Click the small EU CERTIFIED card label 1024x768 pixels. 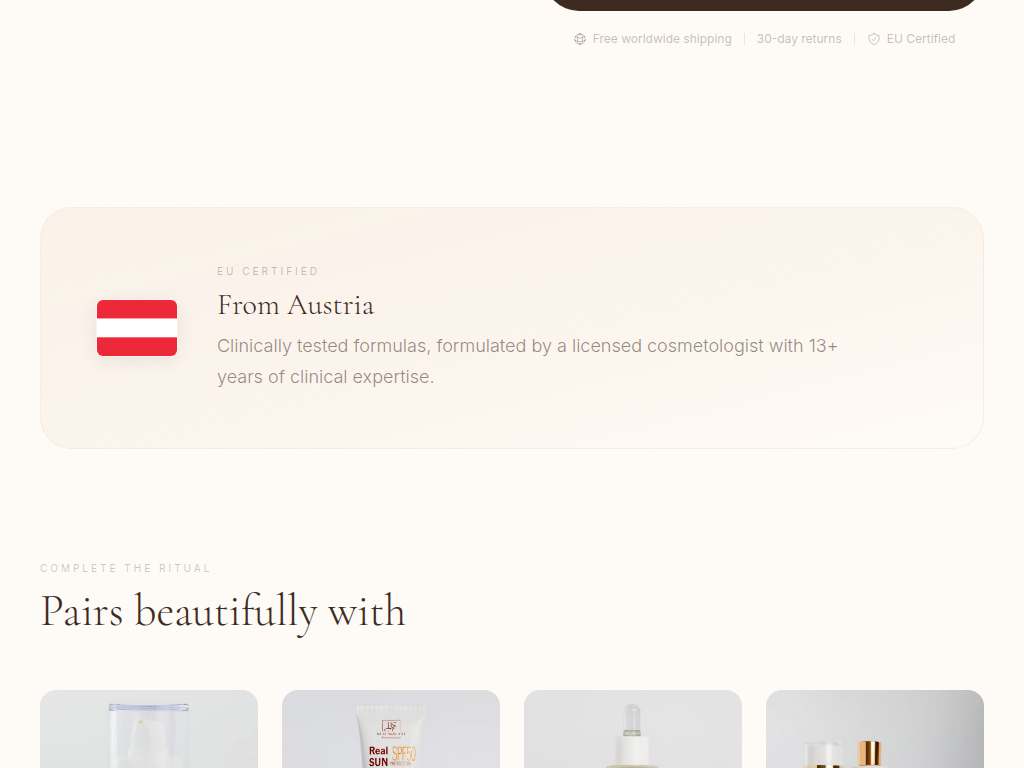click(268, 271)
